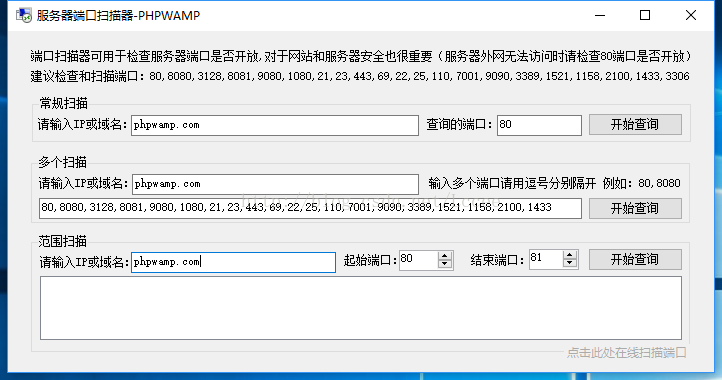Click the 输入多个端口请用逗号分别隔开 hint text
Image resolution: width=722 pixels, height=380 pixels.
click(512, 183)
